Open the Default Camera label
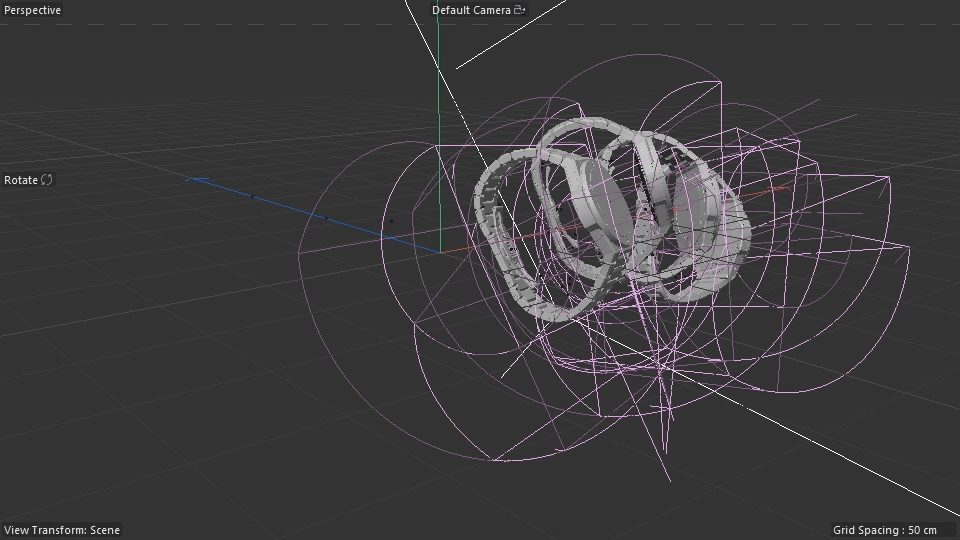Viewport: 960px width, 540px height. [471, 10]
